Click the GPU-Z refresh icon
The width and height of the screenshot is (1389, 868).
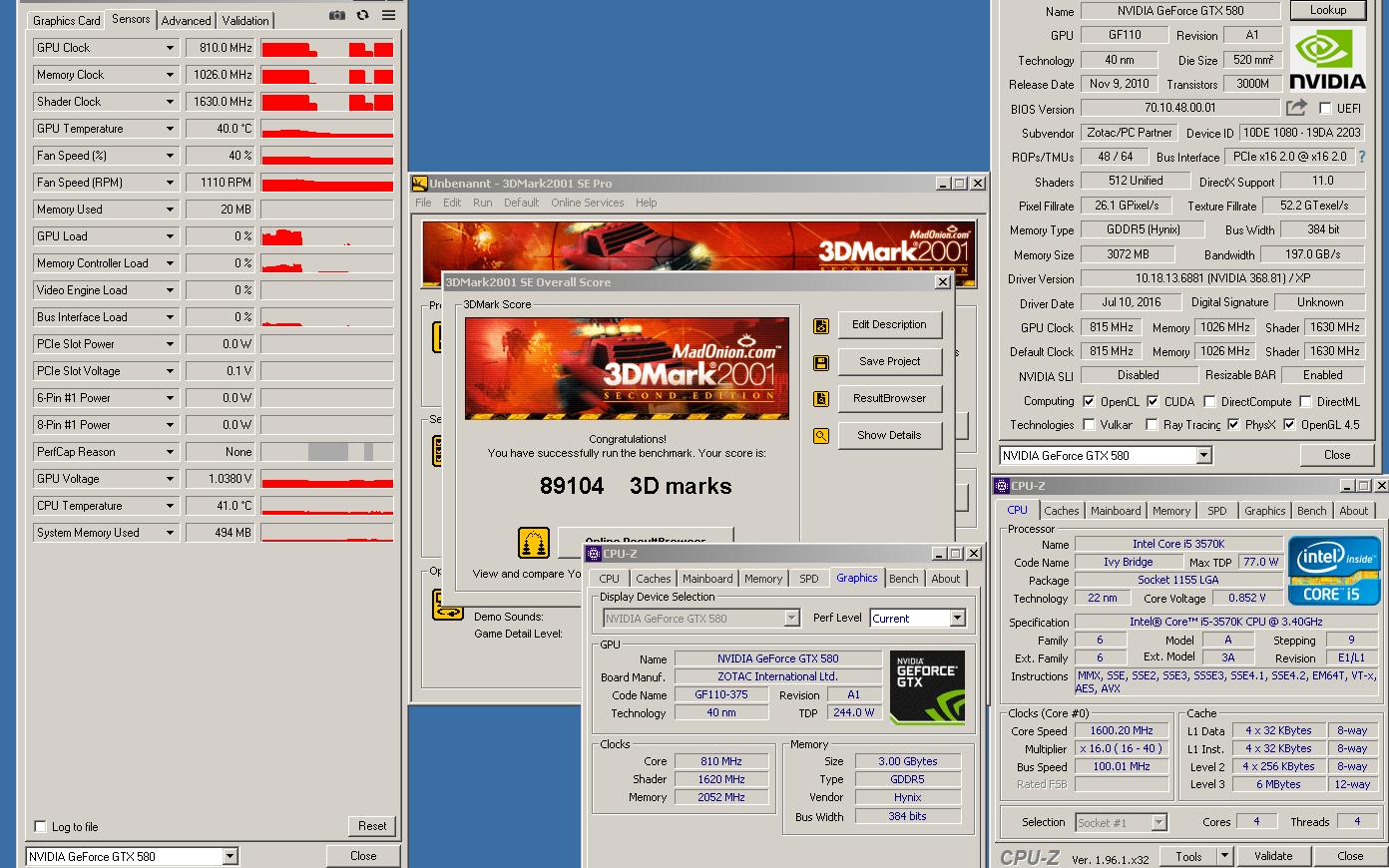click(x=362, y=16)
